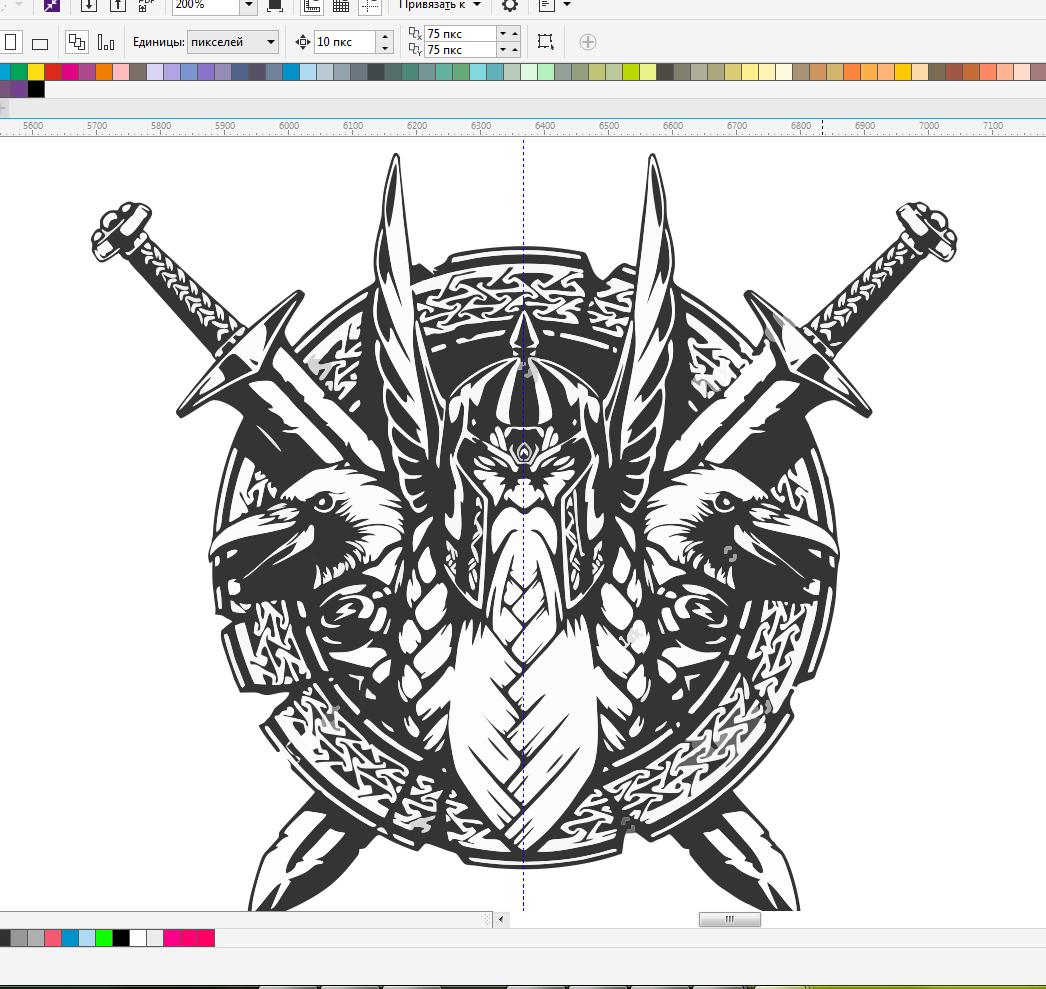Click the object alignment bars icon
The width and height of the screenshot is (1046, 989).
coord(105,42)
